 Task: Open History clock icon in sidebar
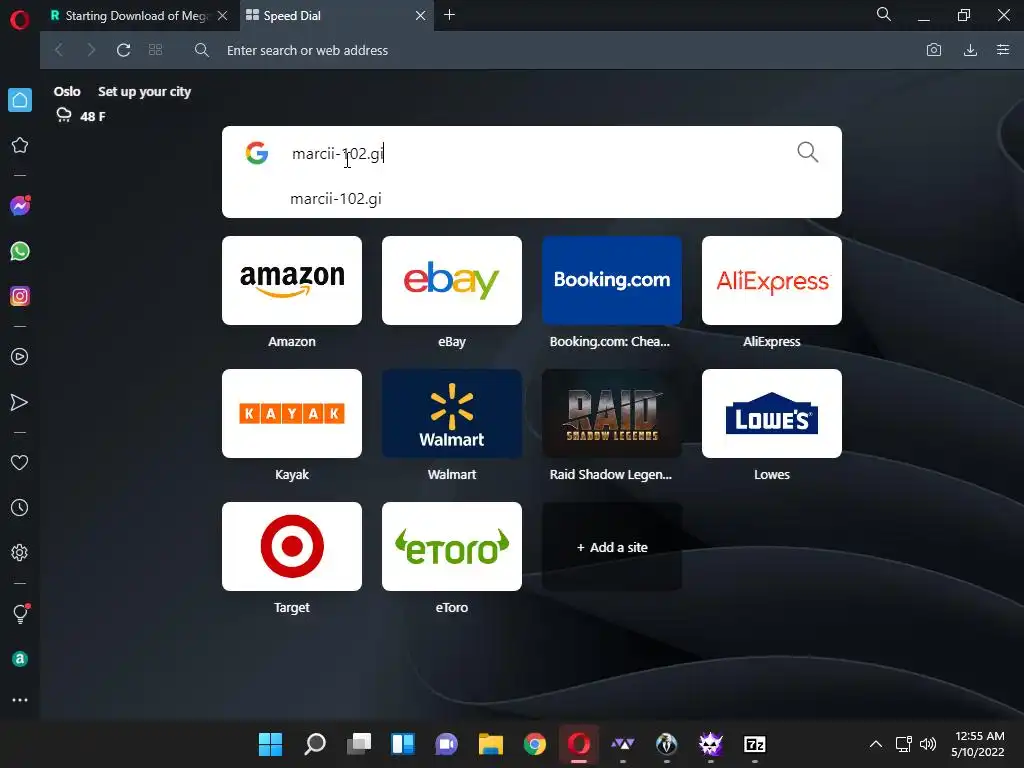pyautogui.click(x=20, y=507)
